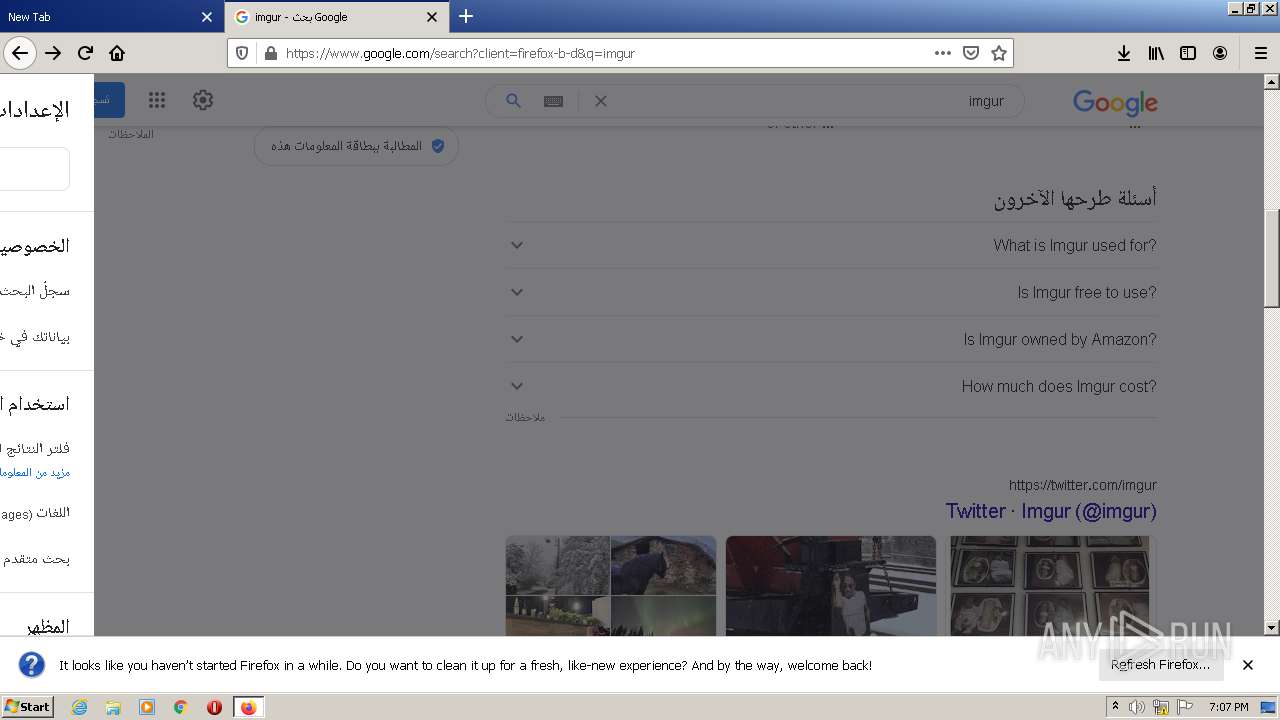Click https://twitter.com/imgur URL text
The width and height of the screenshot is (1280, 720).
tap(1082, 485)
